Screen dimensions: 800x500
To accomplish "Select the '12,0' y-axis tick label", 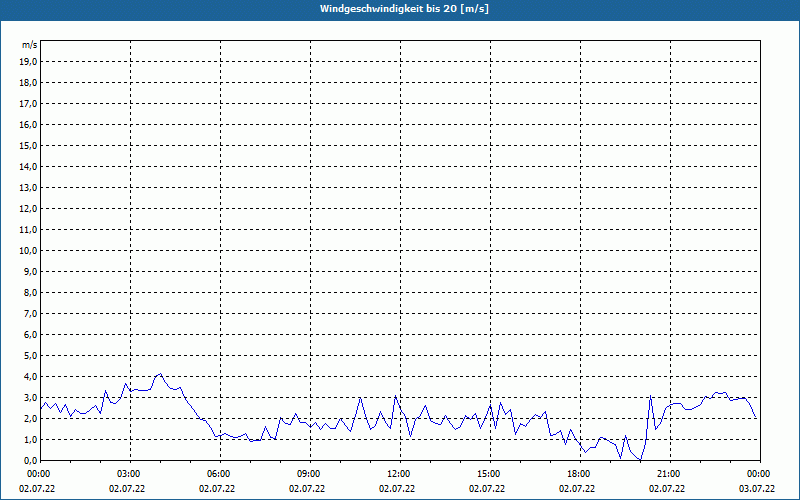I will point(28,209).
